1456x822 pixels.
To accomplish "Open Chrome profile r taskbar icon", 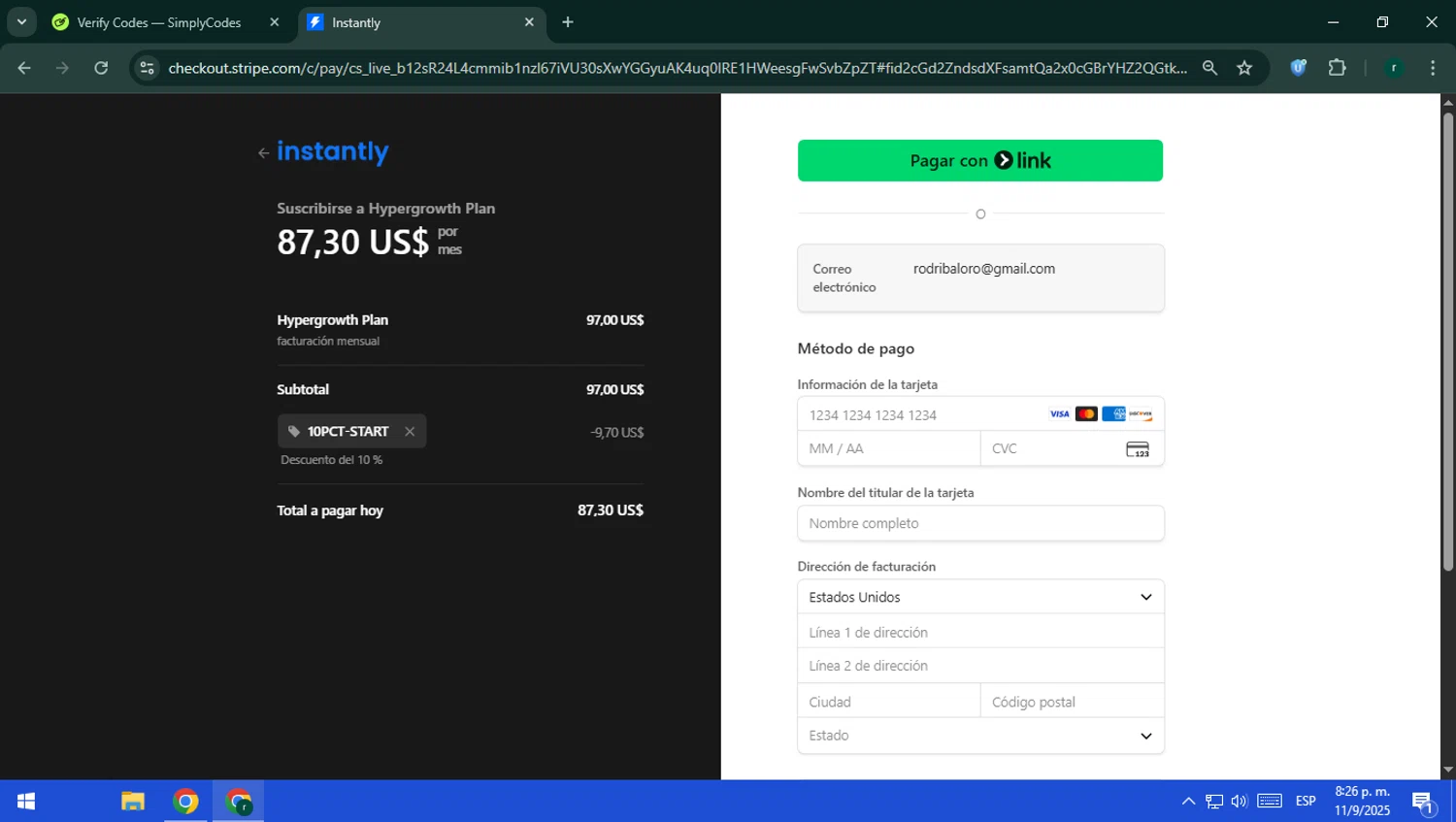I will [238, 802].
